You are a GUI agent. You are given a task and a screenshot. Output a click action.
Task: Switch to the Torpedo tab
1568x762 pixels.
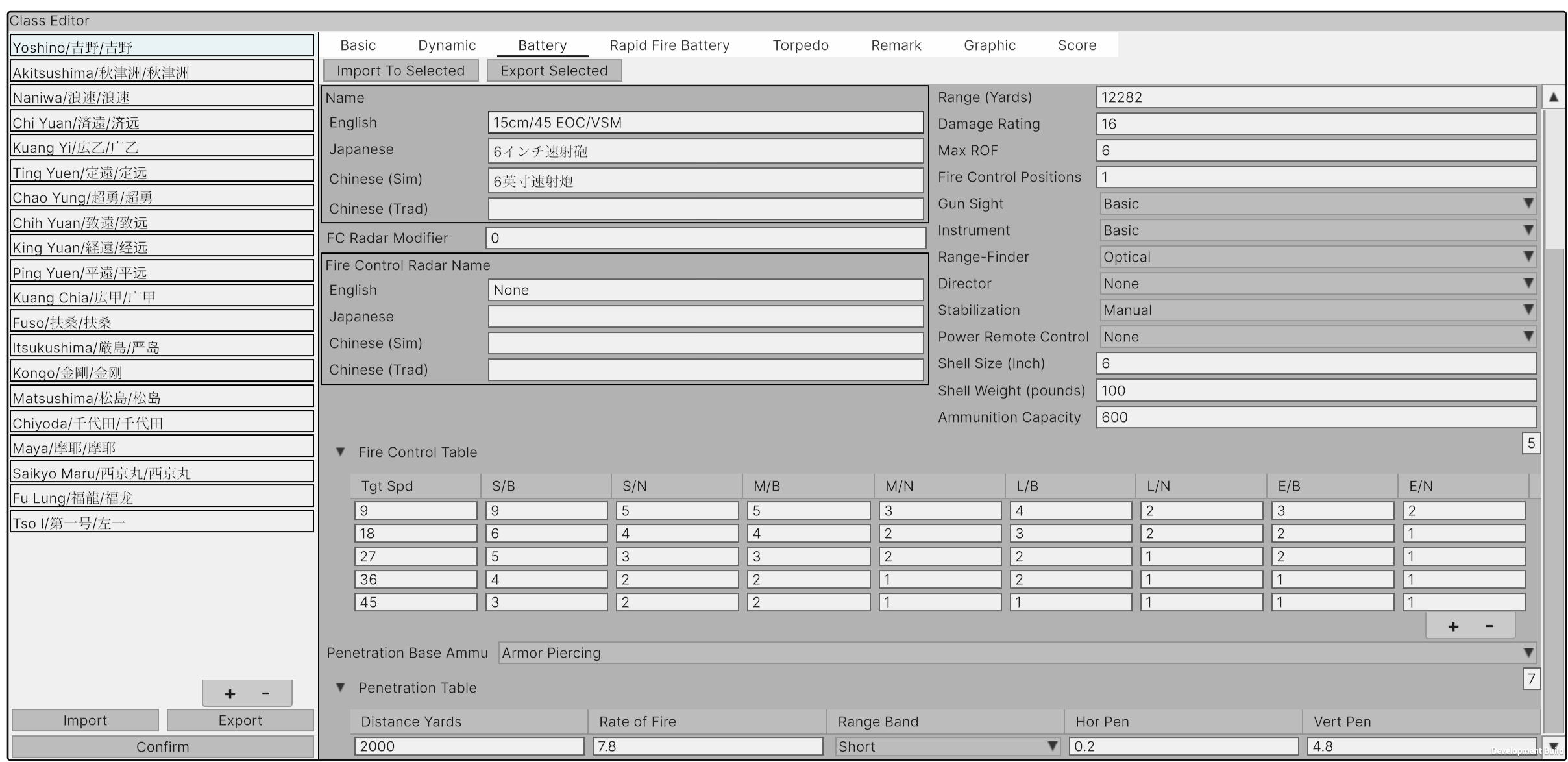pyautogui.click(x=800, y=45)
